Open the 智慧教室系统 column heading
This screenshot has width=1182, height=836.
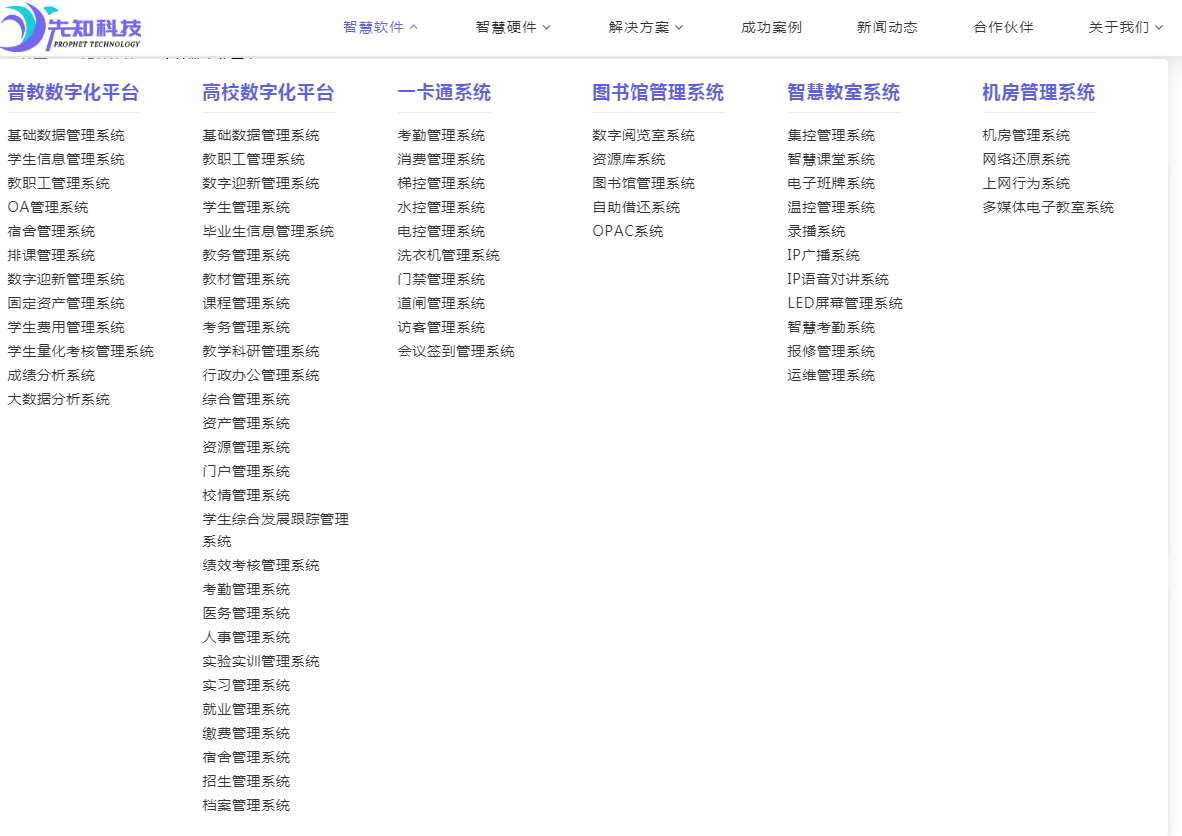[x=844, y=93]
